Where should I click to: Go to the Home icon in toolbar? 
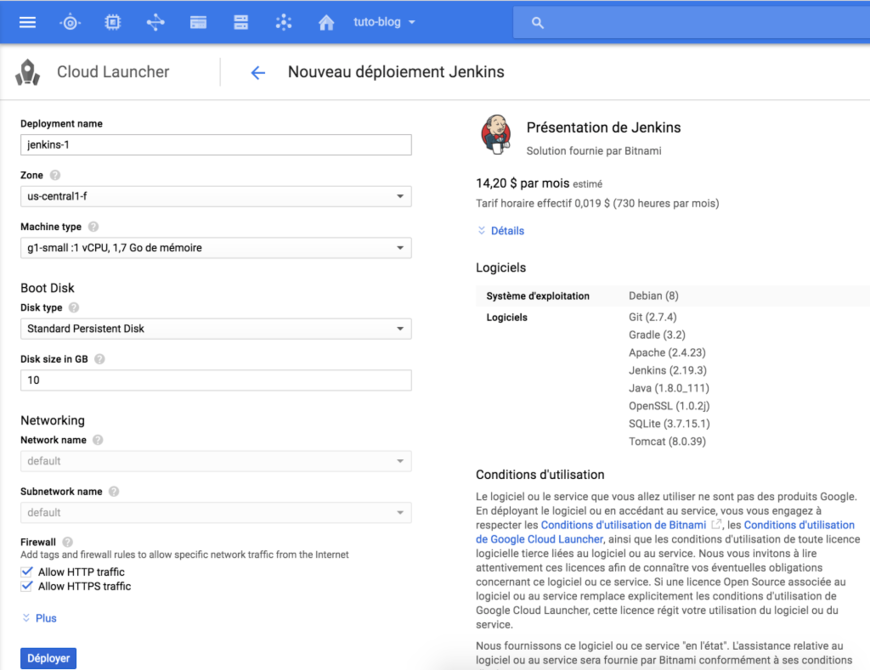[x=326, y=21]
